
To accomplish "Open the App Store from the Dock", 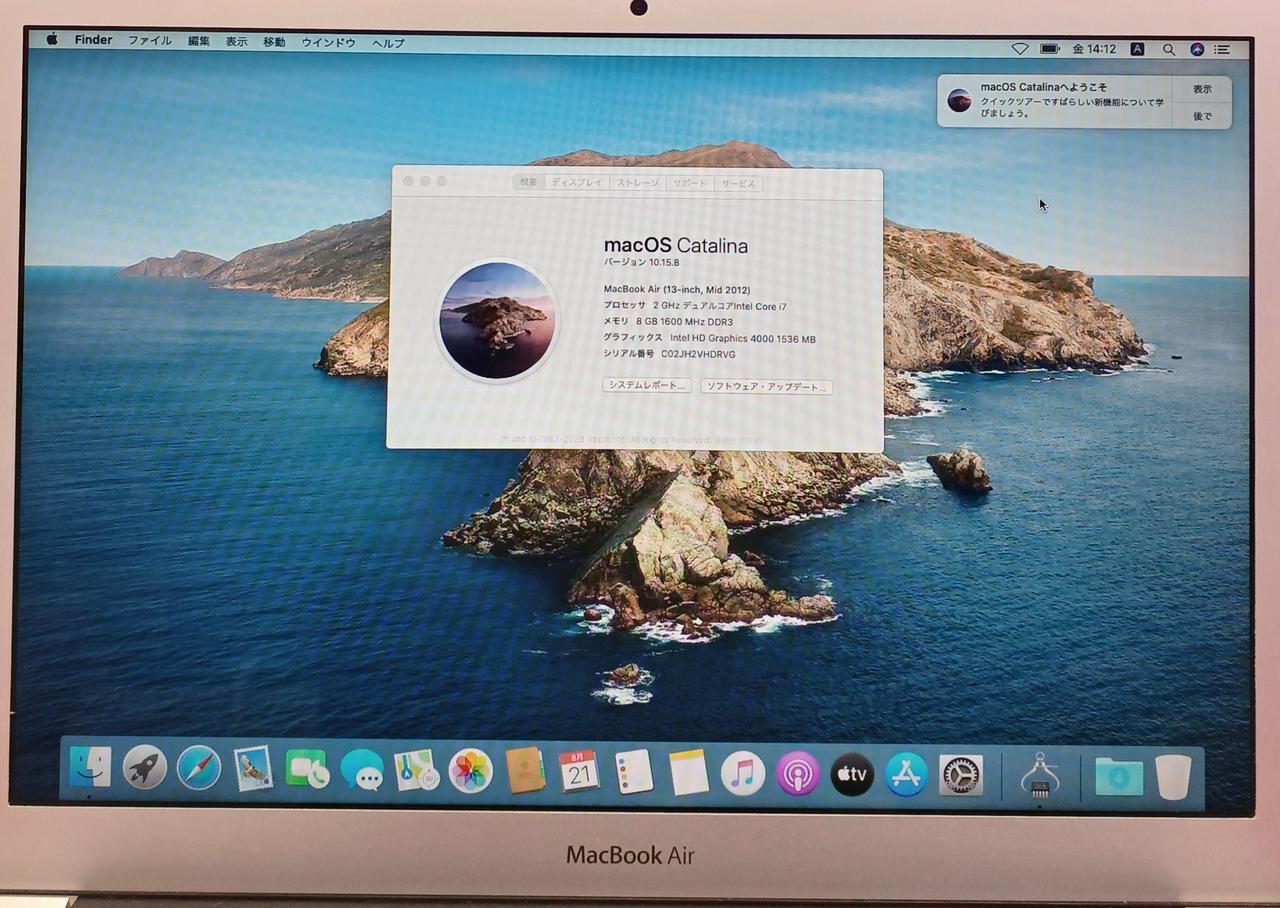I will click(x=906, y=774).
